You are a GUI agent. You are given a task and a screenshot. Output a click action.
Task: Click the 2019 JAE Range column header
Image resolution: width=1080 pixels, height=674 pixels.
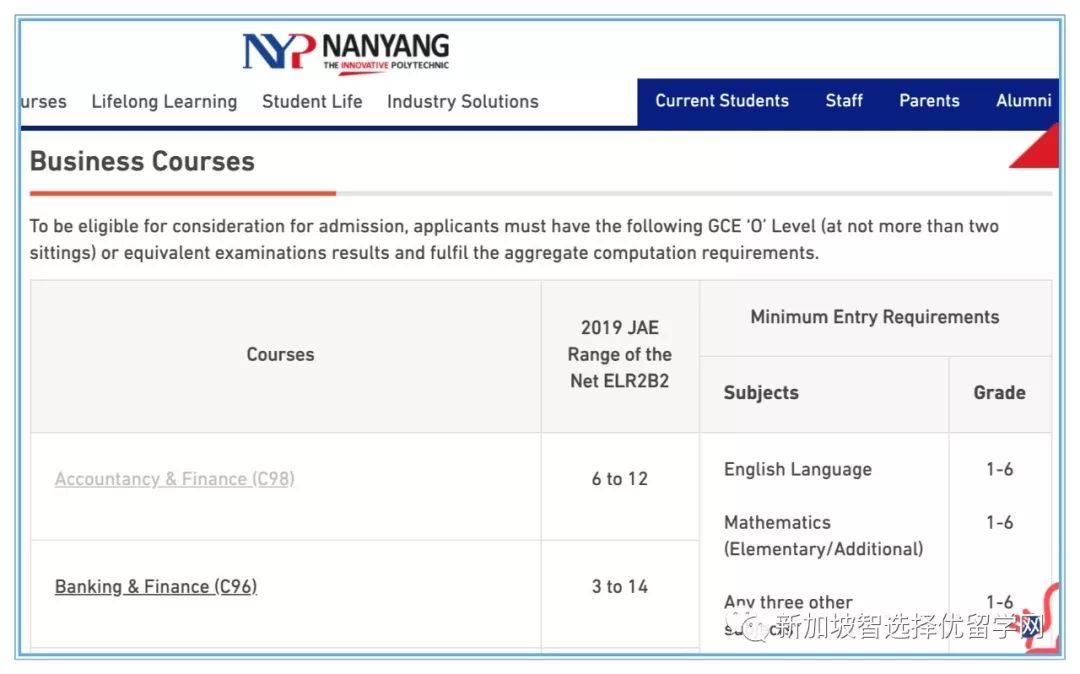click(x=620, y=354)
